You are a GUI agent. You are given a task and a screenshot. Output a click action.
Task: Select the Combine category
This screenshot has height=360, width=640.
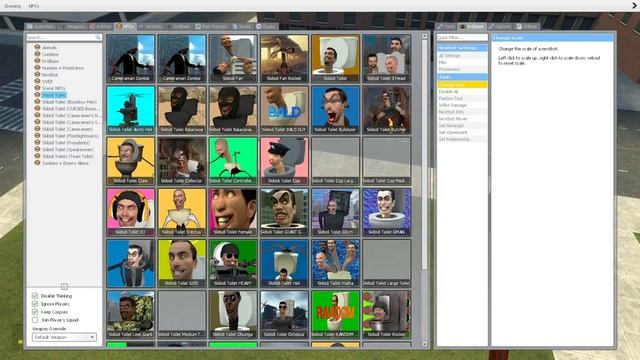tap(50, 54)
